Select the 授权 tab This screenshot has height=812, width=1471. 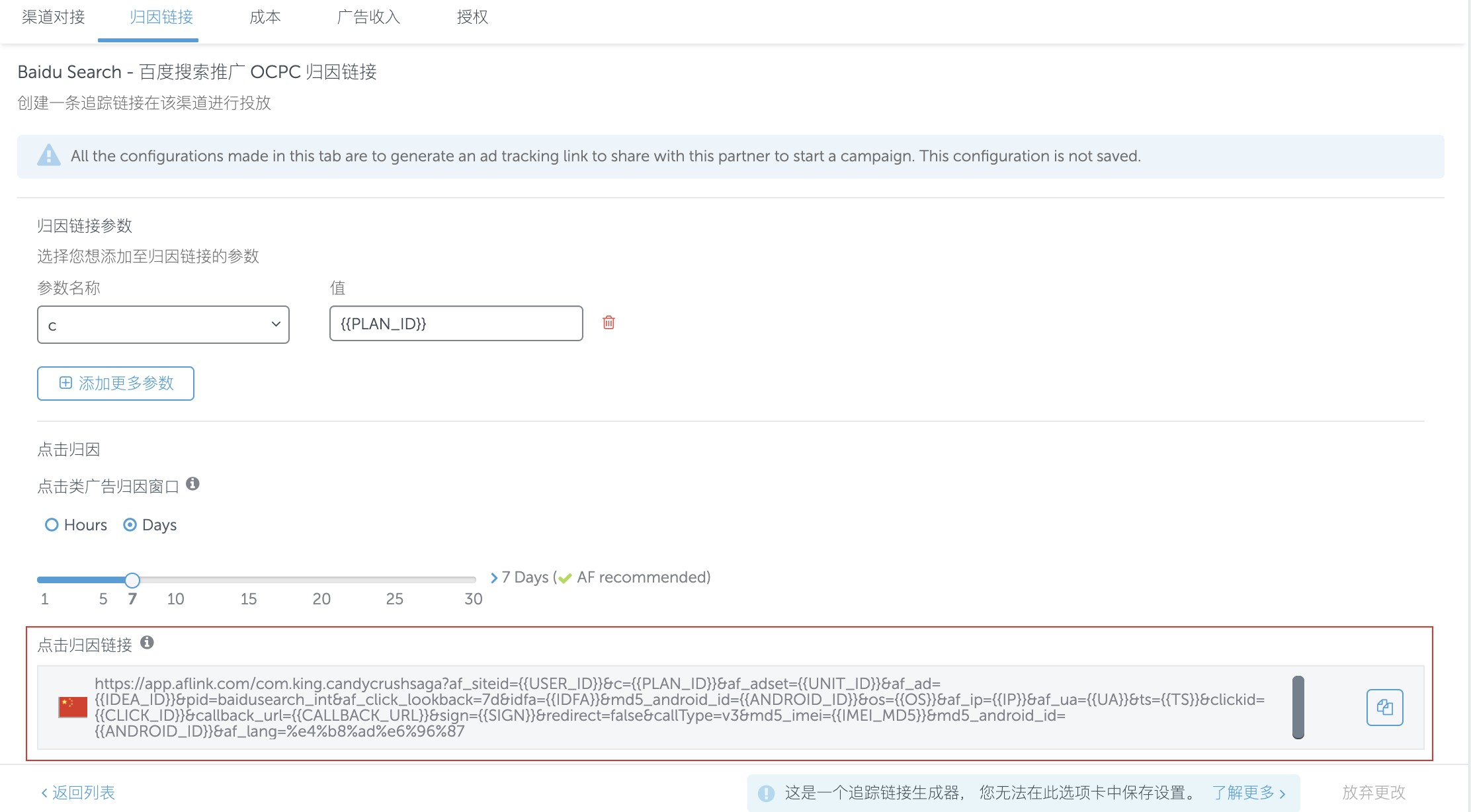coord(472,17)
